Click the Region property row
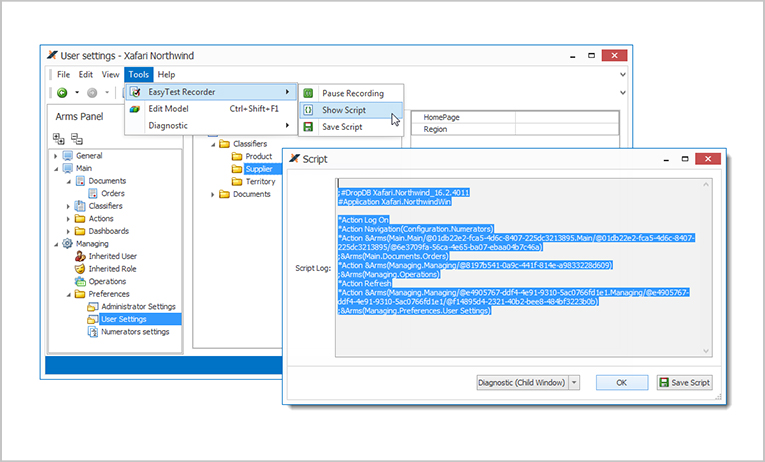The width and height of the screenshot is (765, 462). pyautogui.click(x=515, y=129)
